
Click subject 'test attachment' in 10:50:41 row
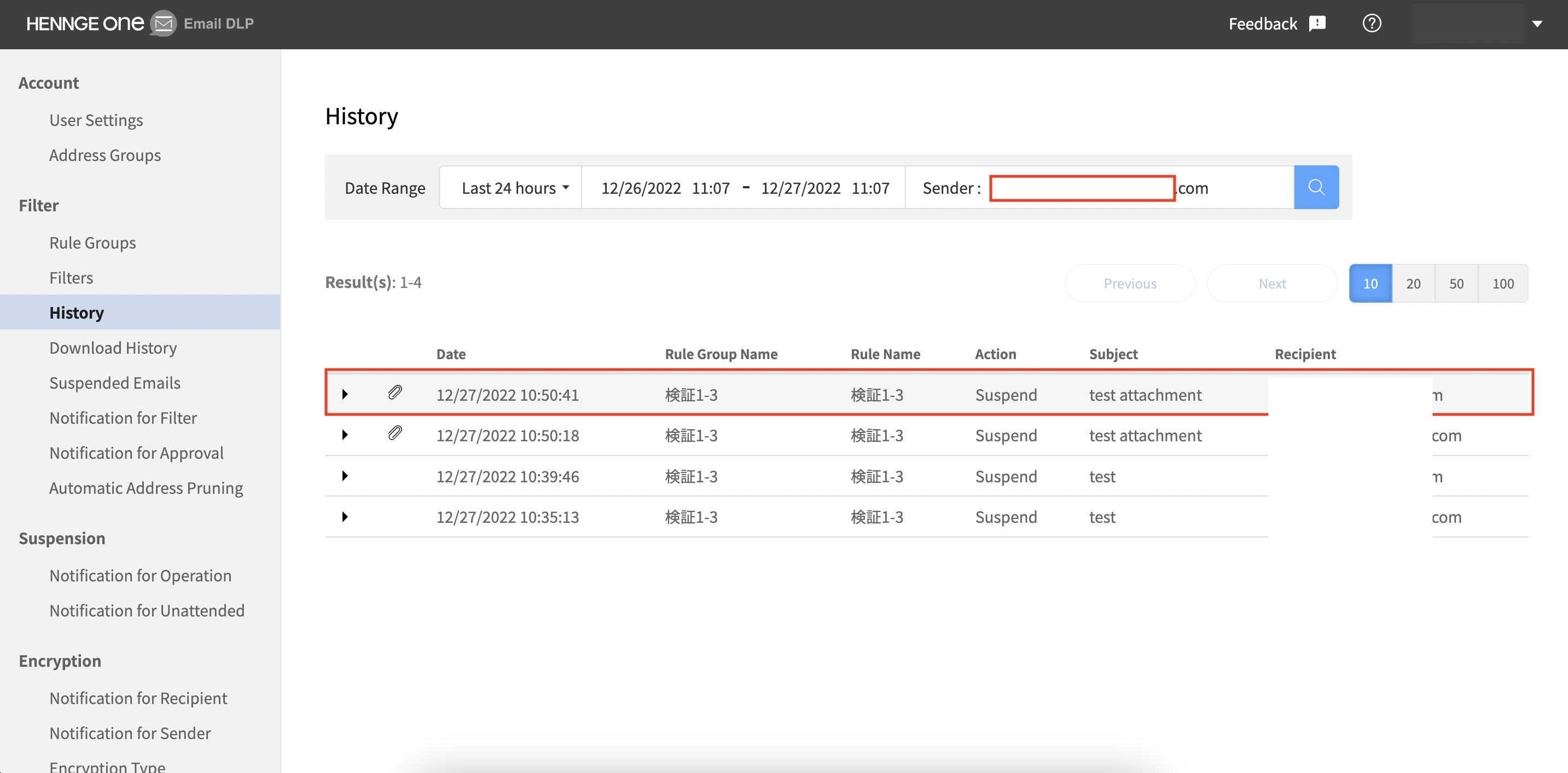pyautogui.click(x=1145, y=395)
